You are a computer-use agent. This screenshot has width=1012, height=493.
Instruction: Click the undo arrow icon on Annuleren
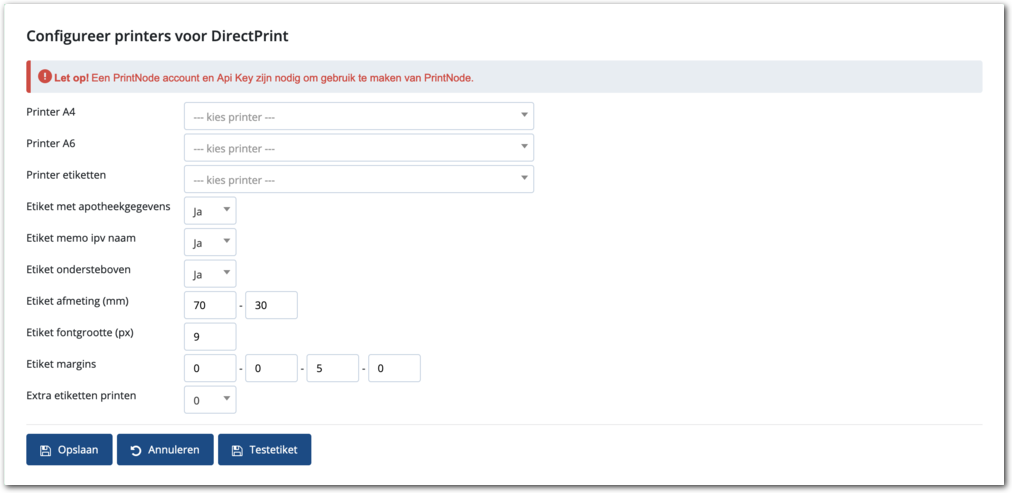click(x=135, y=450)
